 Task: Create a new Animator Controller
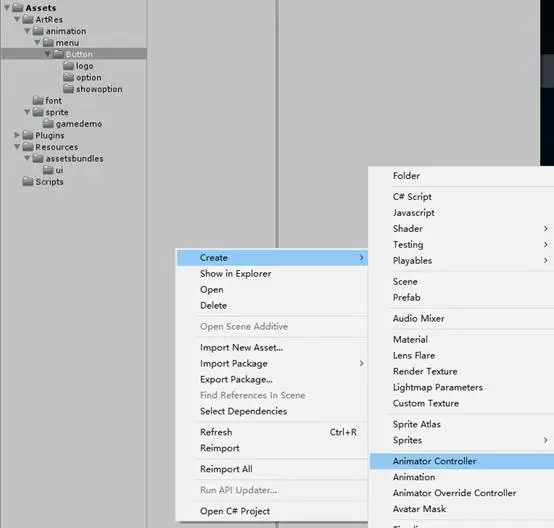[462, 461]
